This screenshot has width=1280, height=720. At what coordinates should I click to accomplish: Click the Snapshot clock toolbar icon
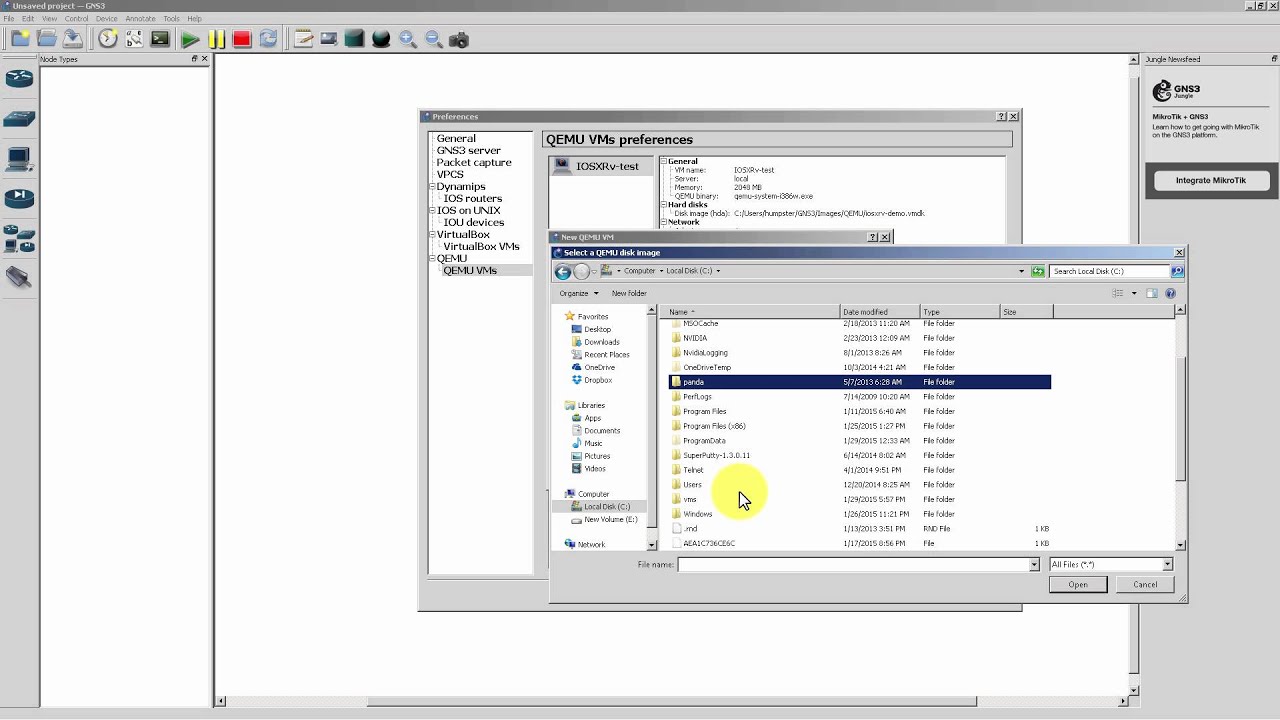108,39
